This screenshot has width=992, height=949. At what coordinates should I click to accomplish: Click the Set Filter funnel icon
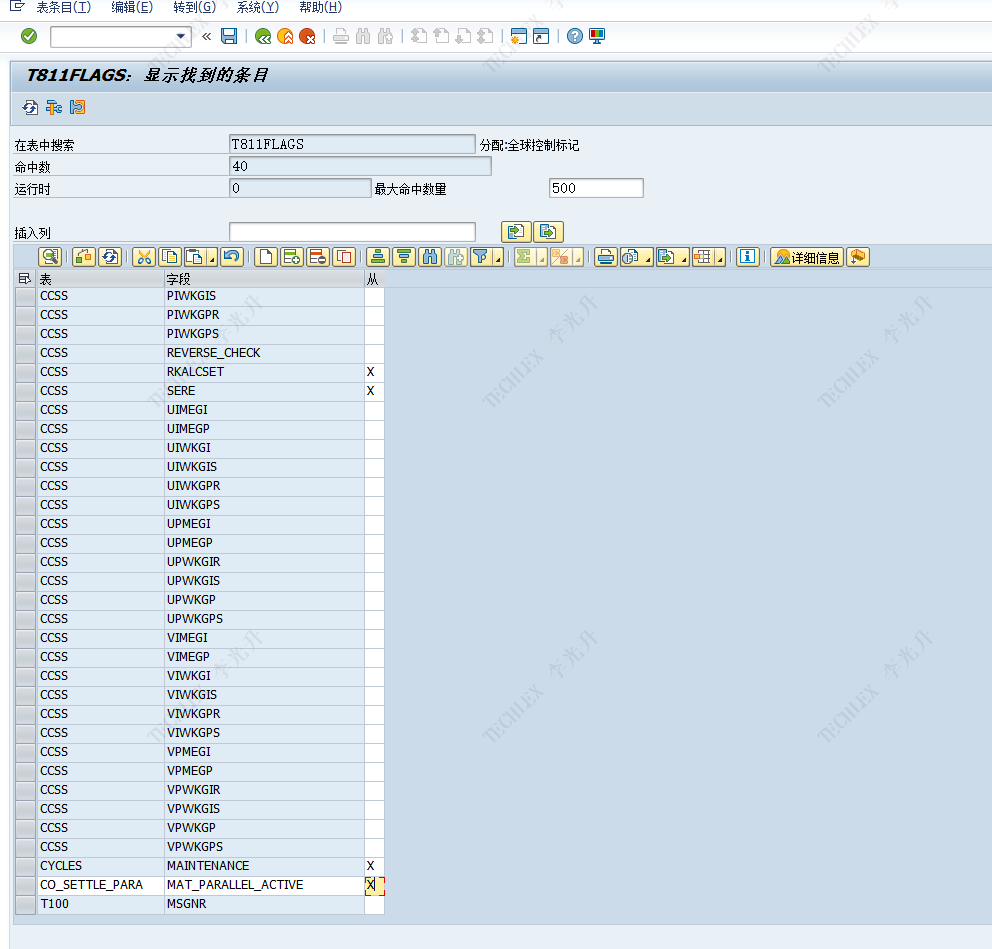coord(481,257)
